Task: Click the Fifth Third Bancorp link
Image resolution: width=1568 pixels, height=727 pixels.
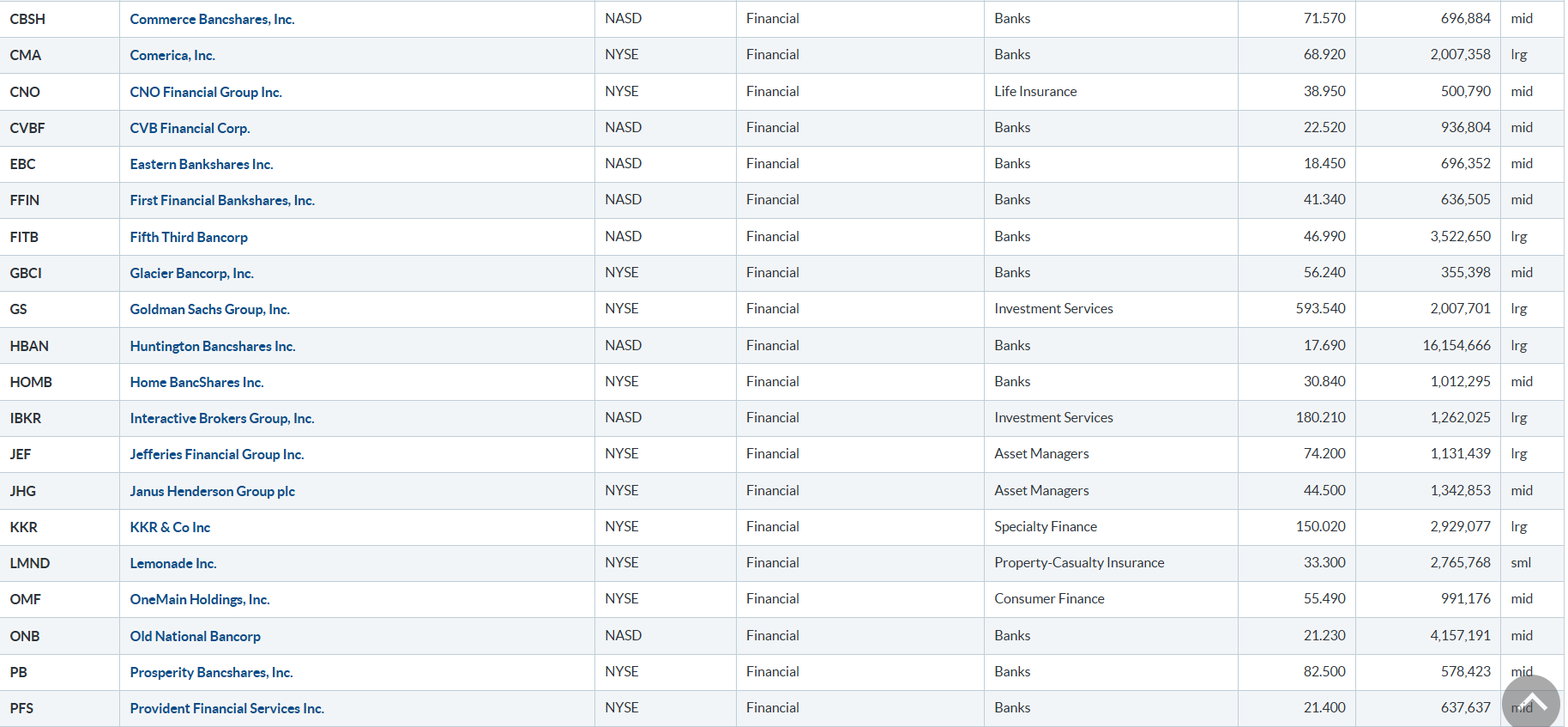Action: click(189, 237)
